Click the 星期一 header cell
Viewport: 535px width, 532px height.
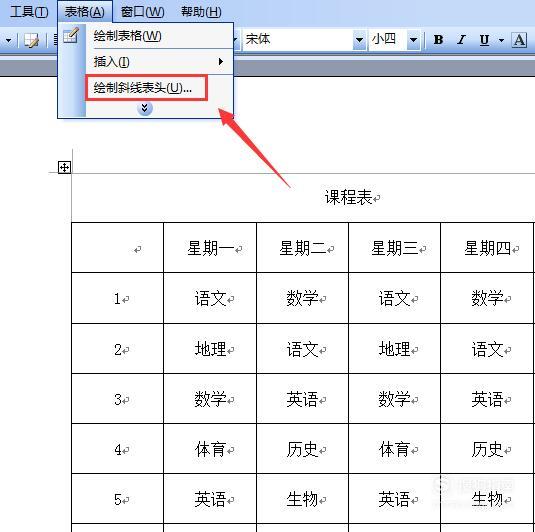210,248
